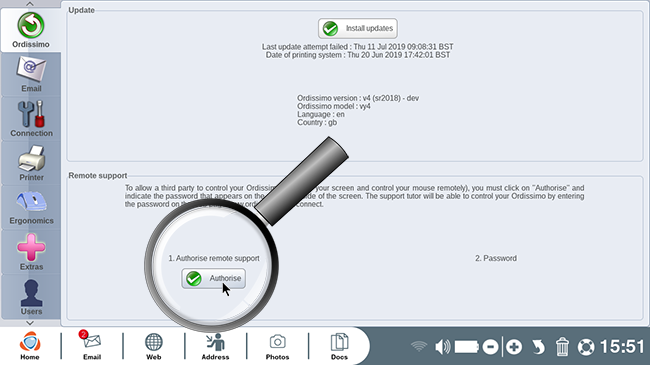Screen dimensions: 650x365
Task: Select the Ordissimo tab in the sidebar
Action: pos(31,30)
